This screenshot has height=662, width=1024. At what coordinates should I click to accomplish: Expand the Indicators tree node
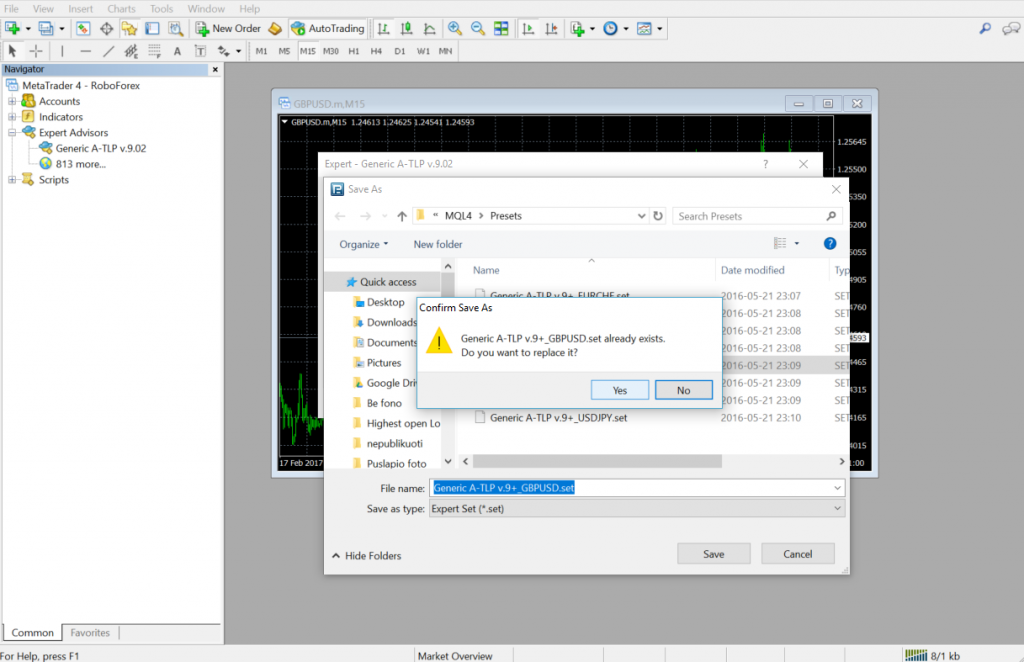[x=12, y=117]
